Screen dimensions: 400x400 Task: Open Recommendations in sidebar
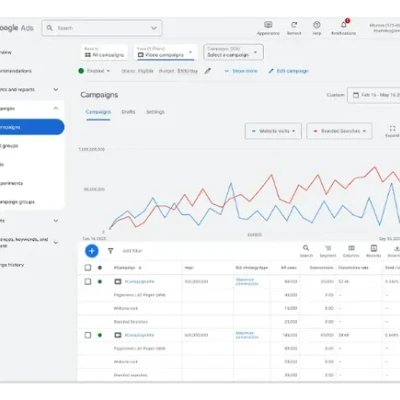coord(16,71)
